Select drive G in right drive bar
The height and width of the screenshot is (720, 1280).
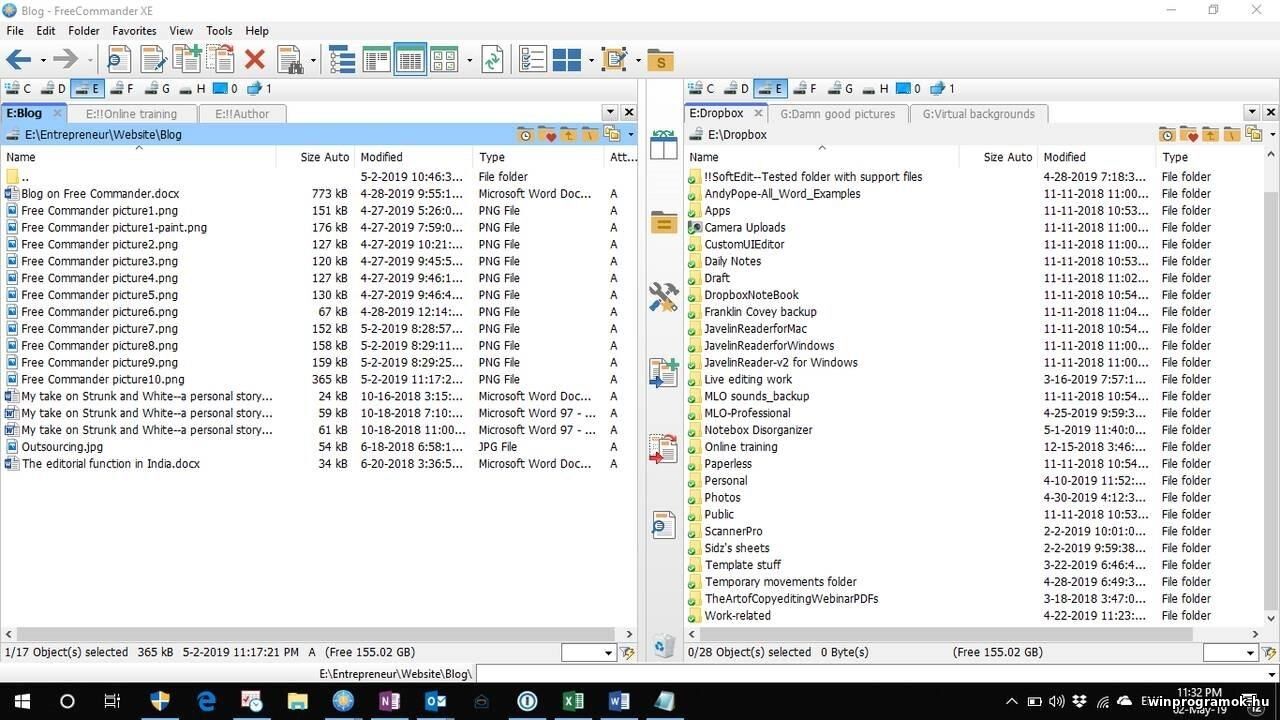point(840,88)
